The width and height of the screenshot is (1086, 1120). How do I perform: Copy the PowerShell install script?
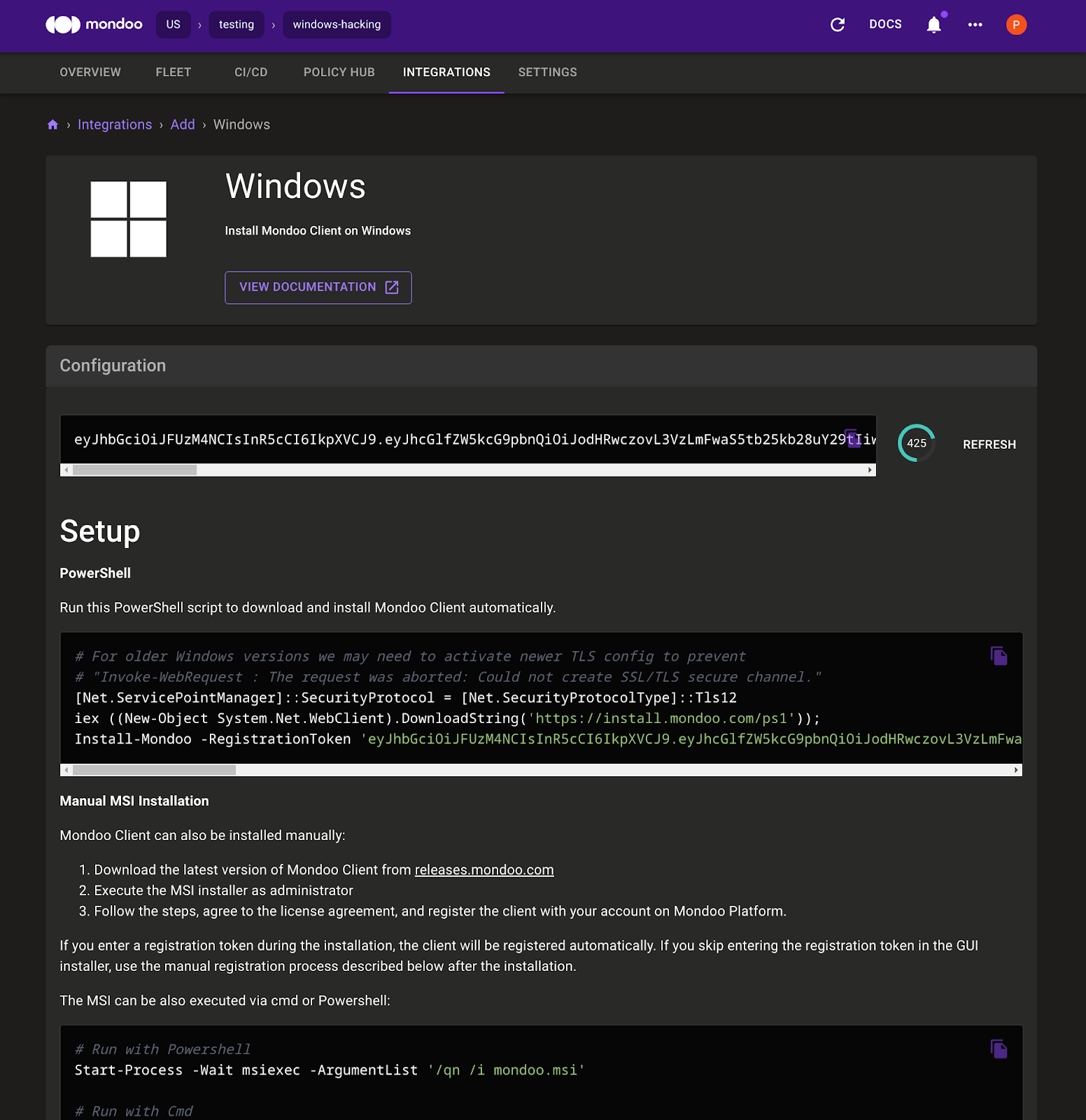[x=999, y=656]
